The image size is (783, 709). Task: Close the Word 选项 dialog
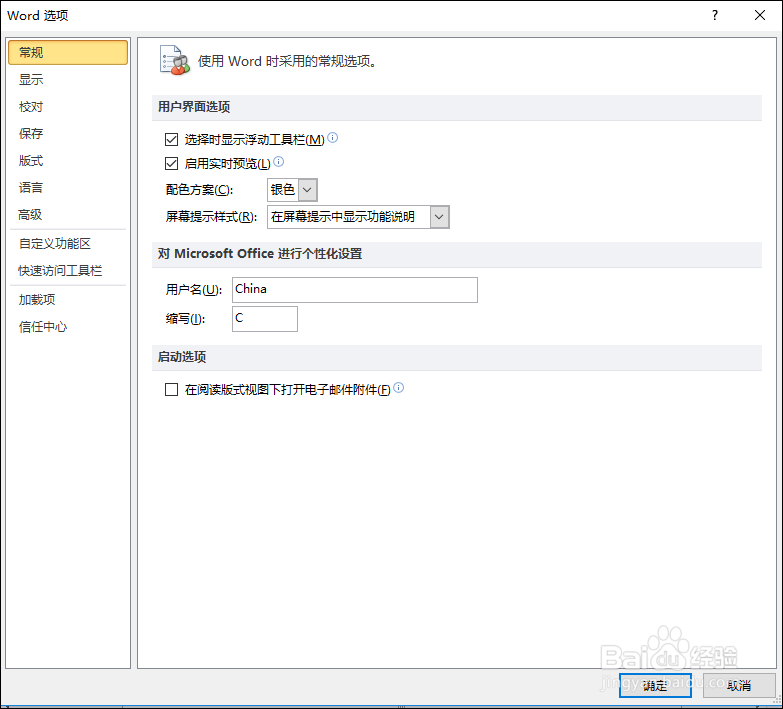point(760,15)
